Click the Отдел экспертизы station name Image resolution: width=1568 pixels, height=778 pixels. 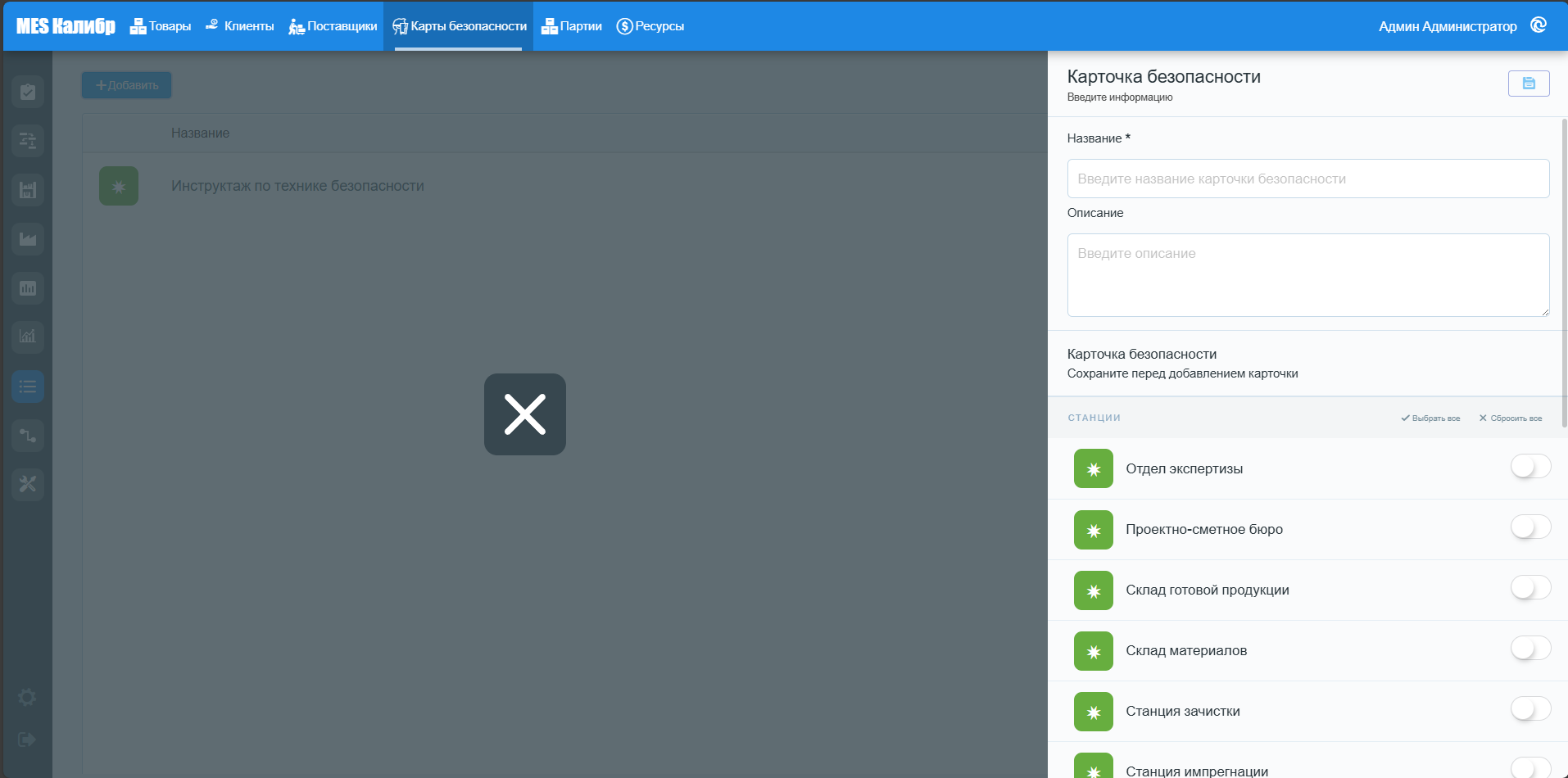(x=1184, y=468)
